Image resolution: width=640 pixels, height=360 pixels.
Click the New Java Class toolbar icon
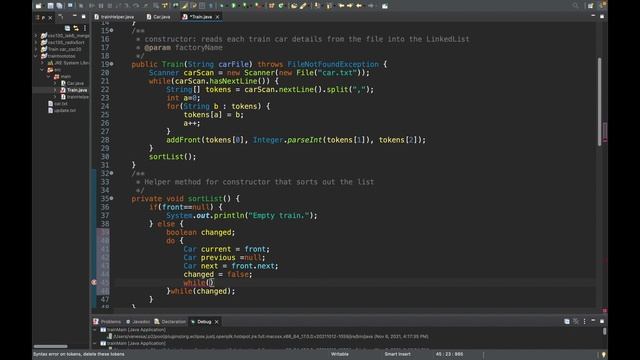click(281, 6)
